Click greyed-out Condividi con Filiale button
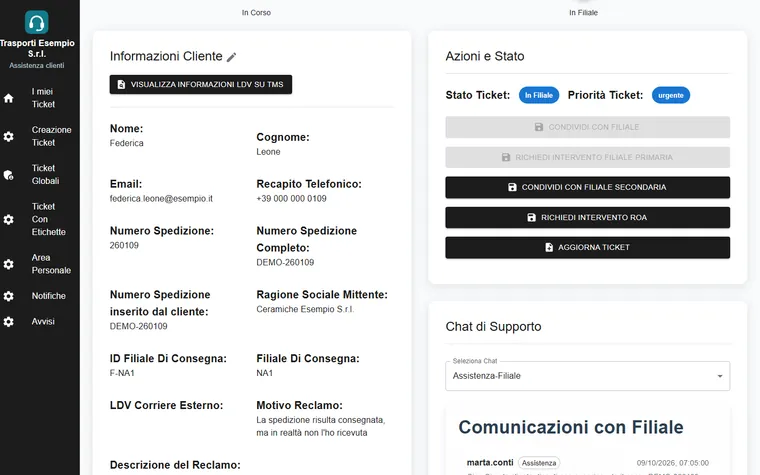Image resolution: width=760 pixels, height=475 pixels. 587,127
